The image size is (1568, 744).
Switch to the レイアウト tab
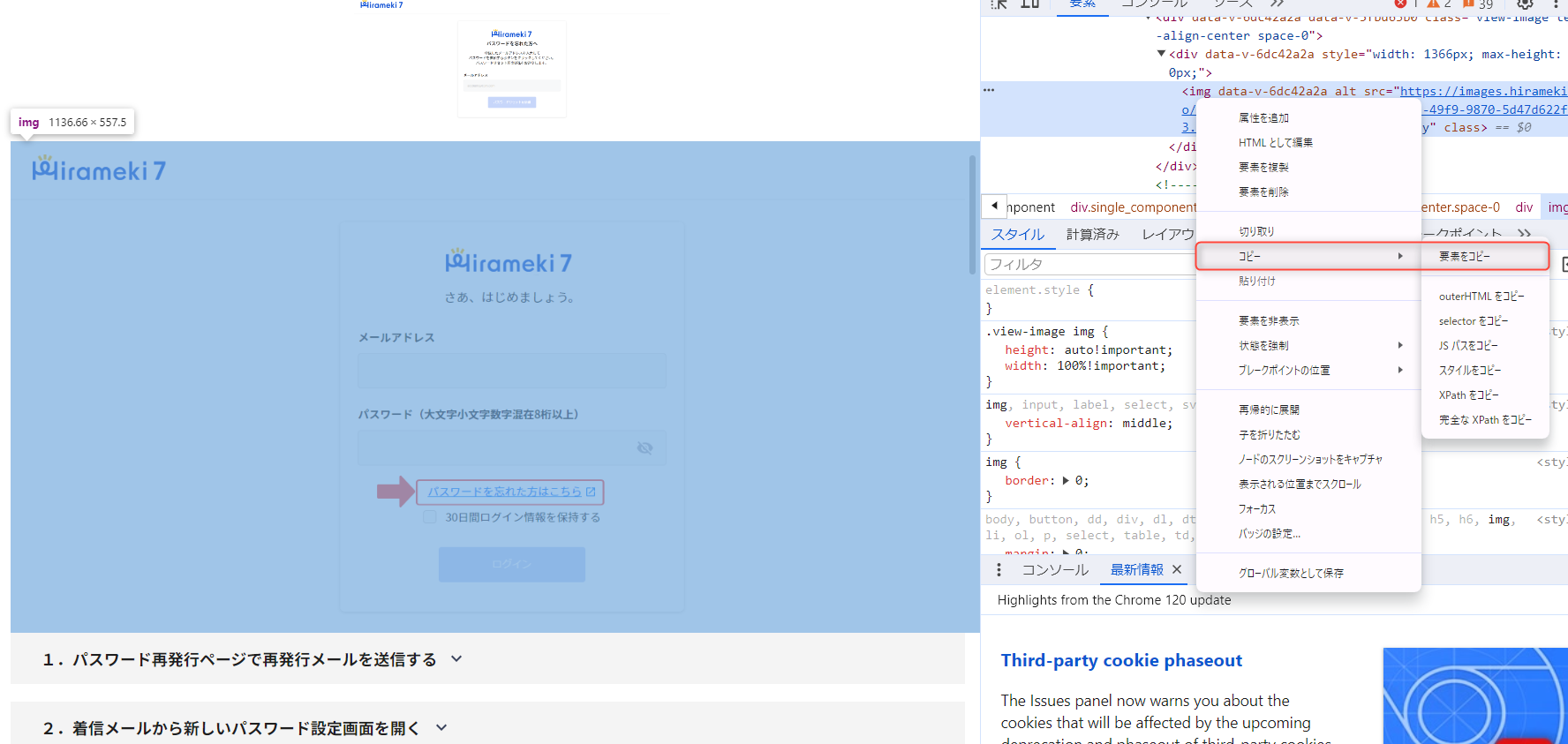coord(1167,234)
